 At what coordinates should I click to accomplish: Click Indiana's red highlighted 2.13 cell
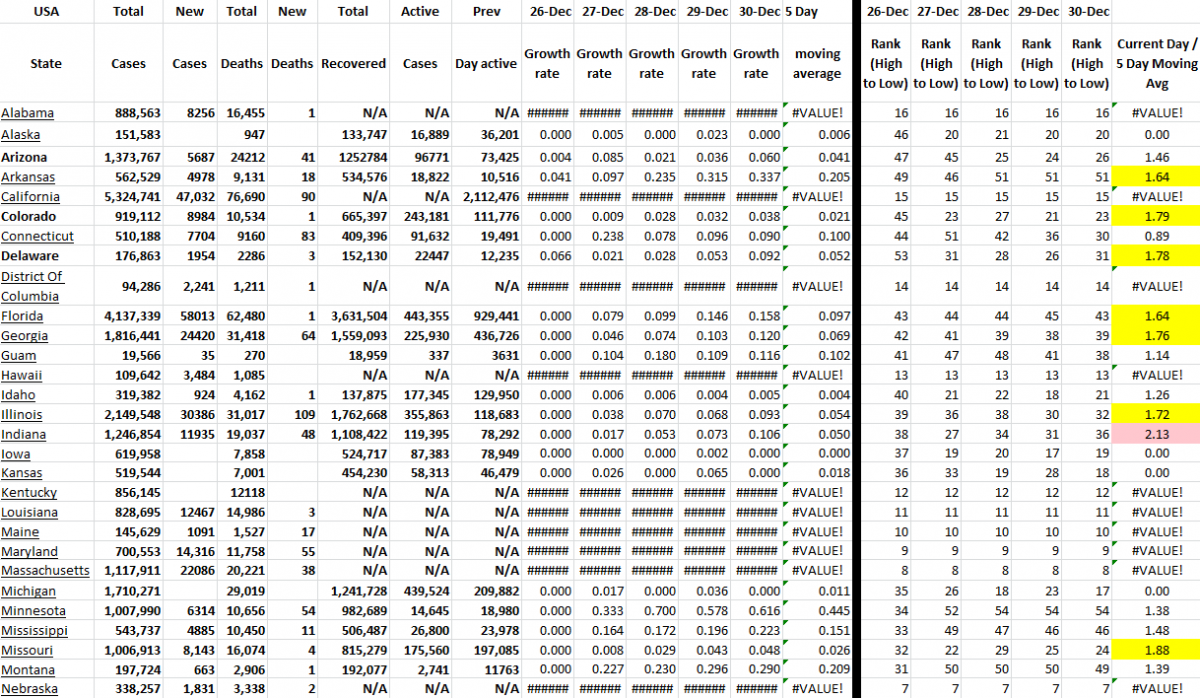pos(1155,433)
